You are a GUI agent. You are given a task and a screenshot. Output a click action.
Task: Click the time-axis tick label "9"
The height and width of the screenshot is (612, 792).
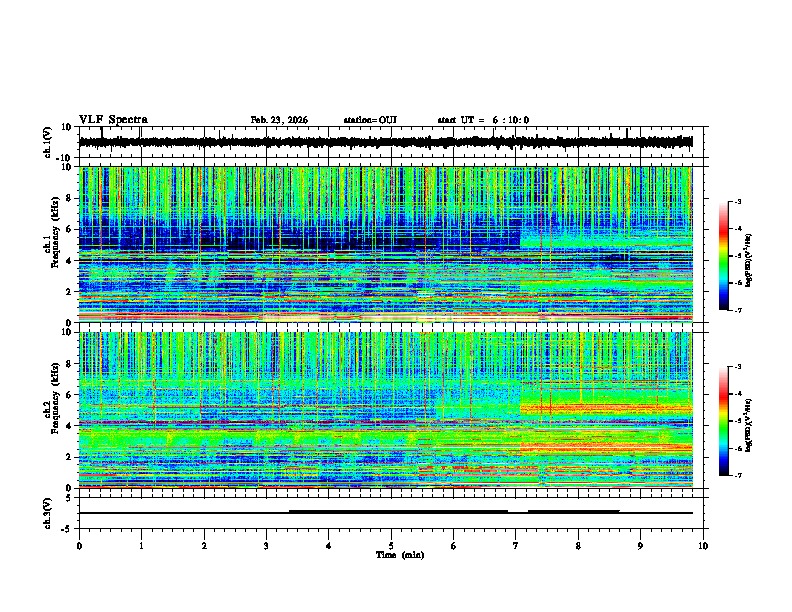[x=640, y=546]
